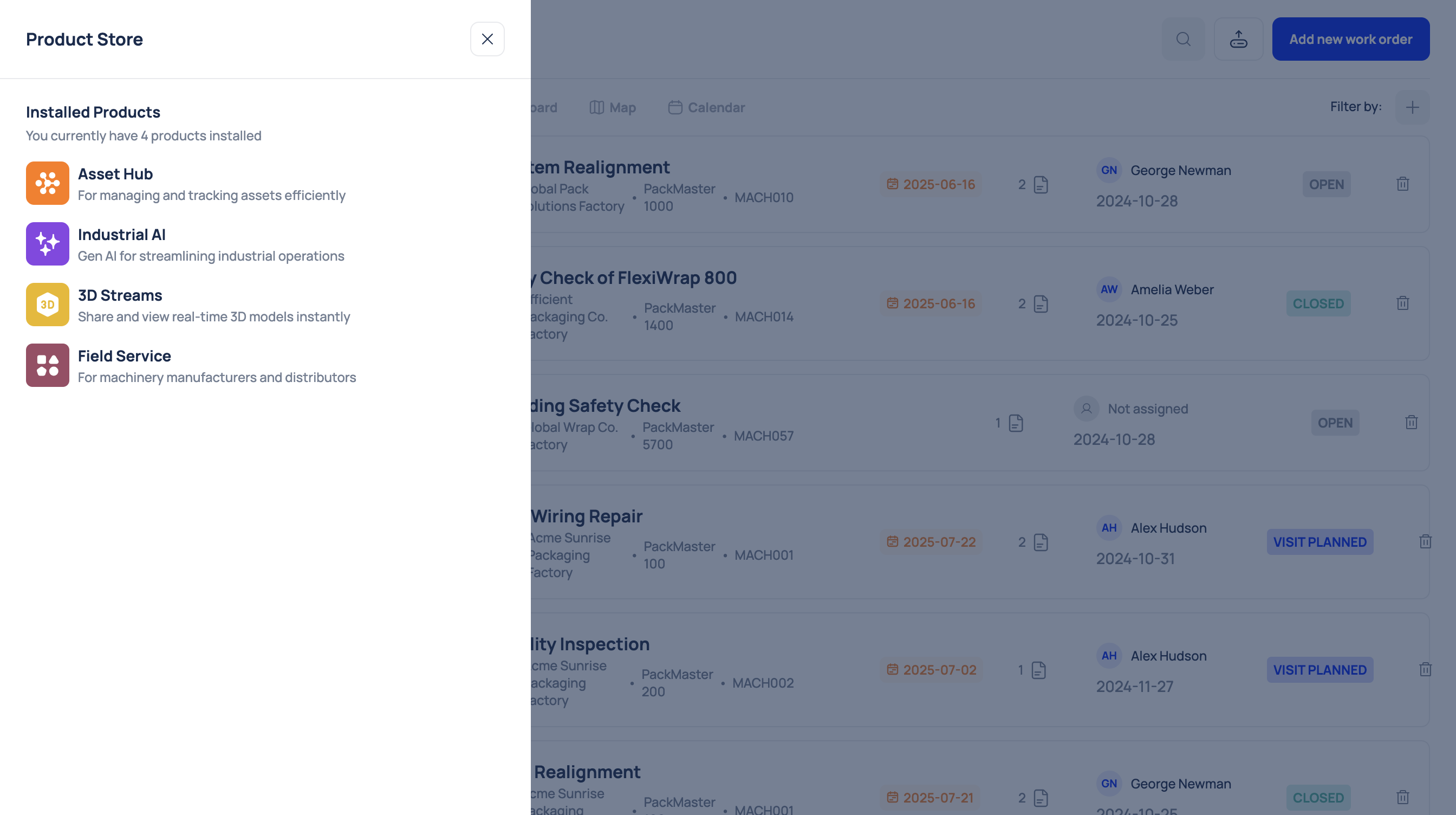Delete the Safety Check MACH057 work order
Image resolution: width=1456 pixels, height=815 pixels.
pos(1412,423)
